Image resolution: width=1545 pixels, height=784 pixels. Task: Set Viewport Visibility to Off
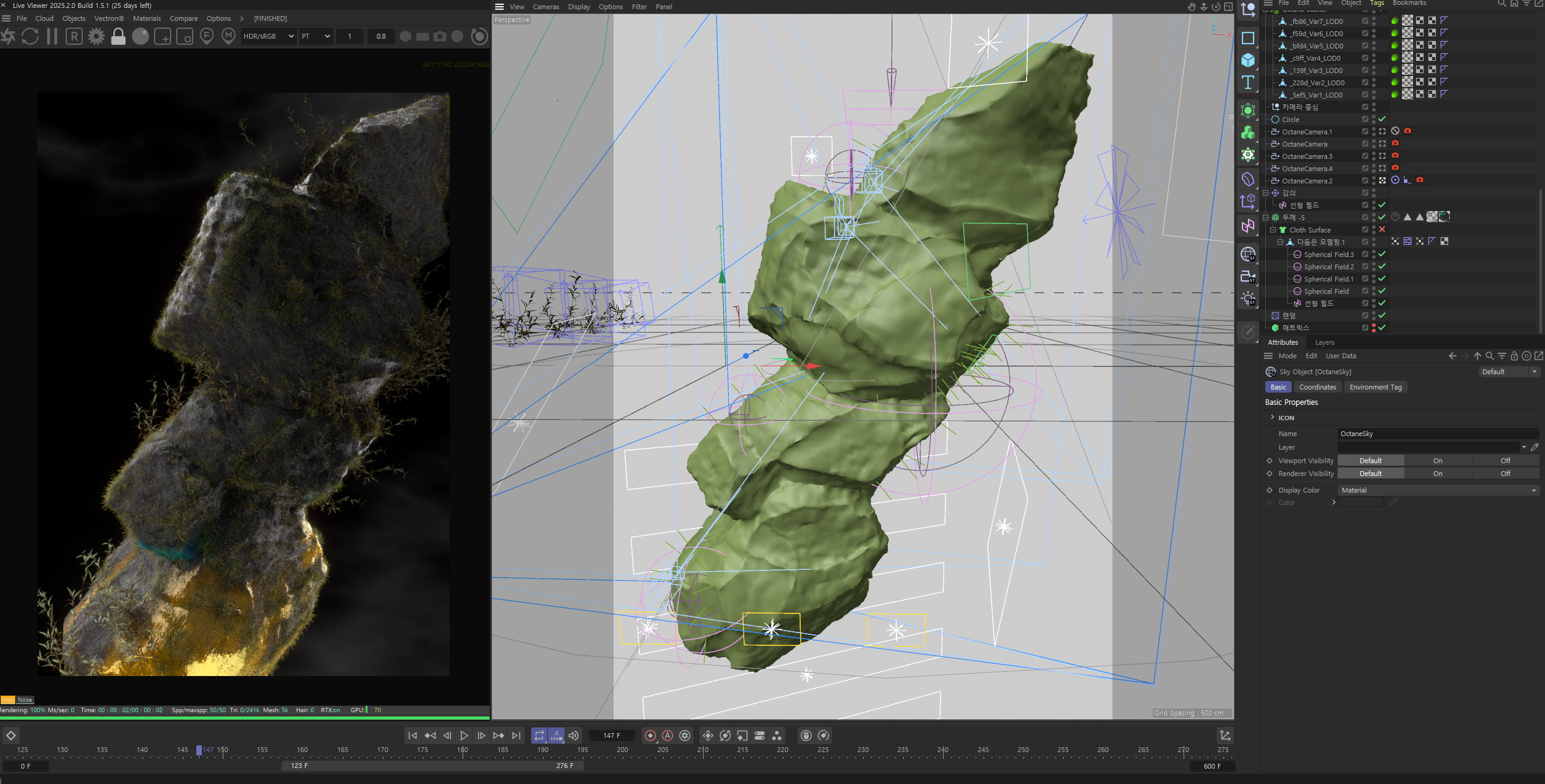tap(1505, 461)
